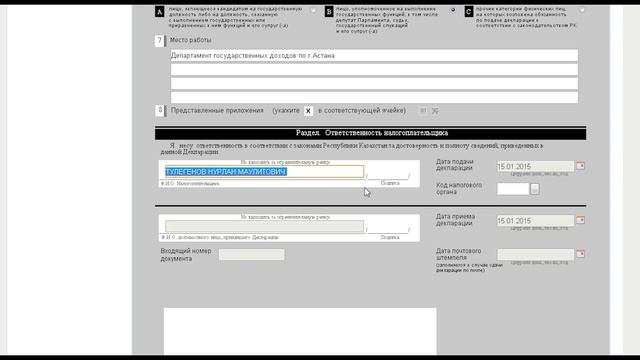Tick attachment checkbox 02

[x=435, y=111]
